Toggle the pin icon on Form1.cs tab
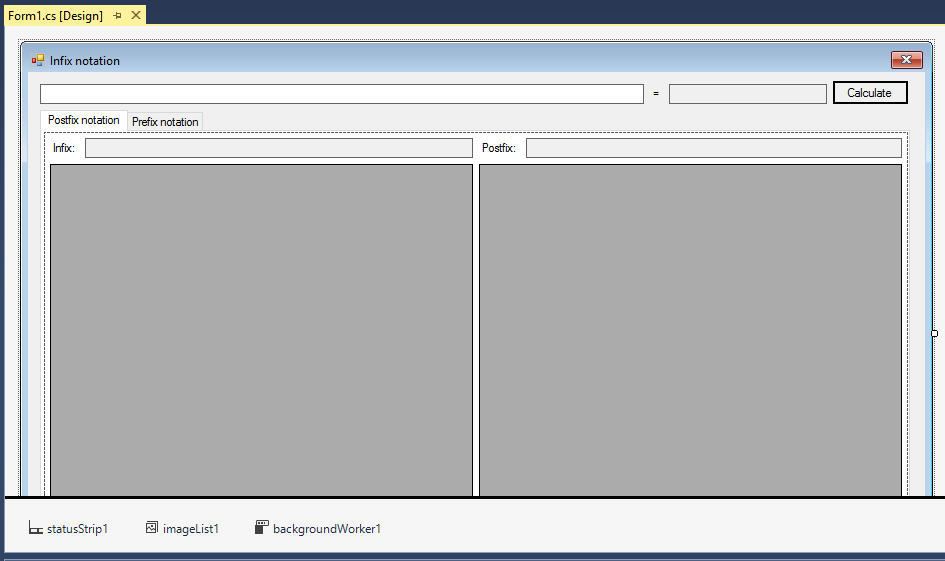The height and width of the screenshot is (561, 945). [x=117, y=16]
